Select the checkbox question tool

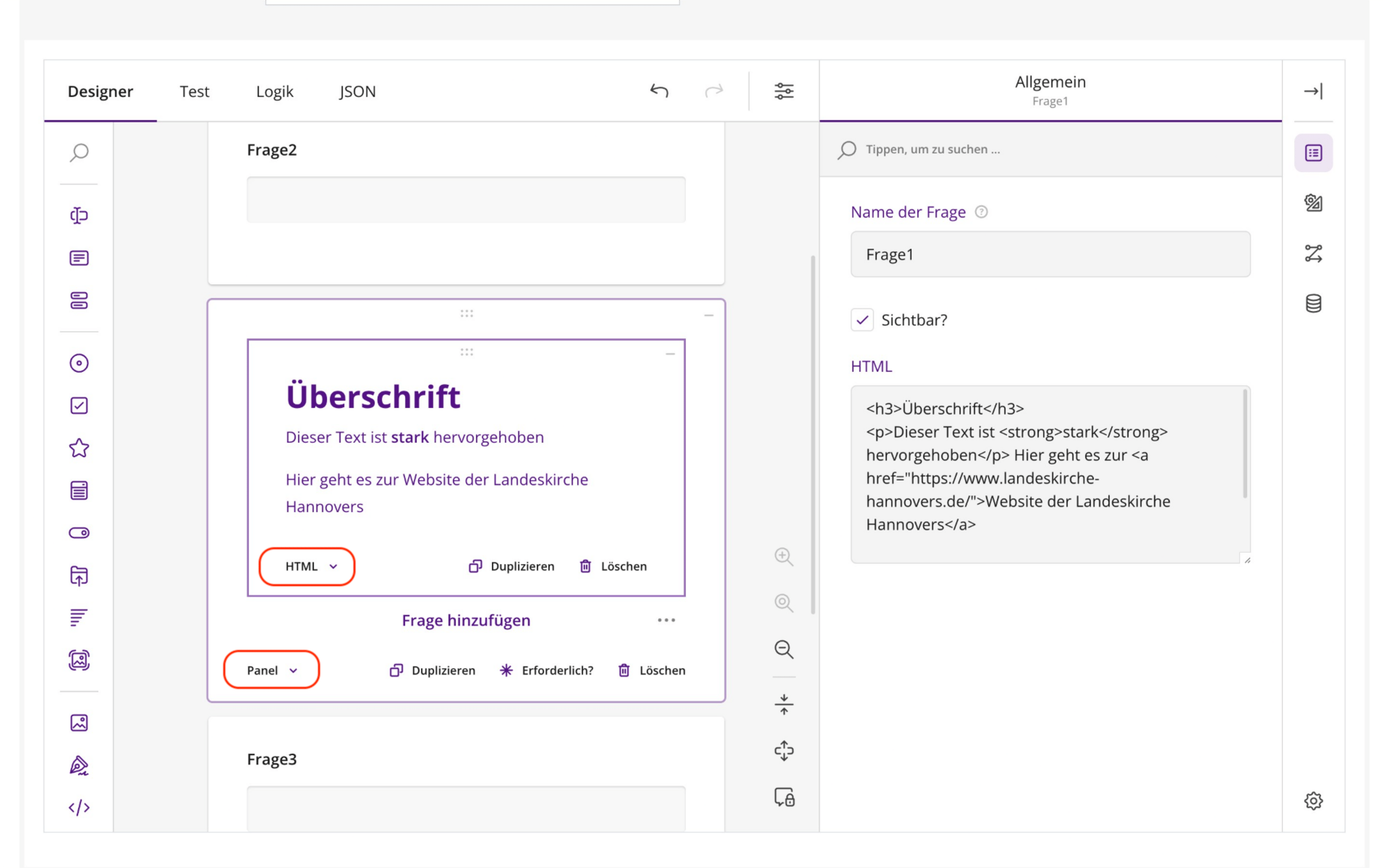[79, 406]
